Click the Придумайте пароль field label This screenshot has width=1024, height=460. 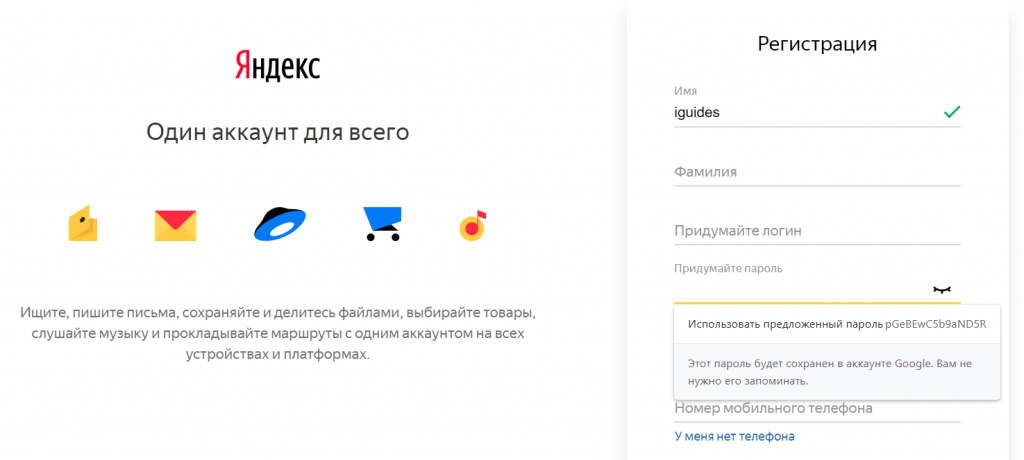coord(728,268)
